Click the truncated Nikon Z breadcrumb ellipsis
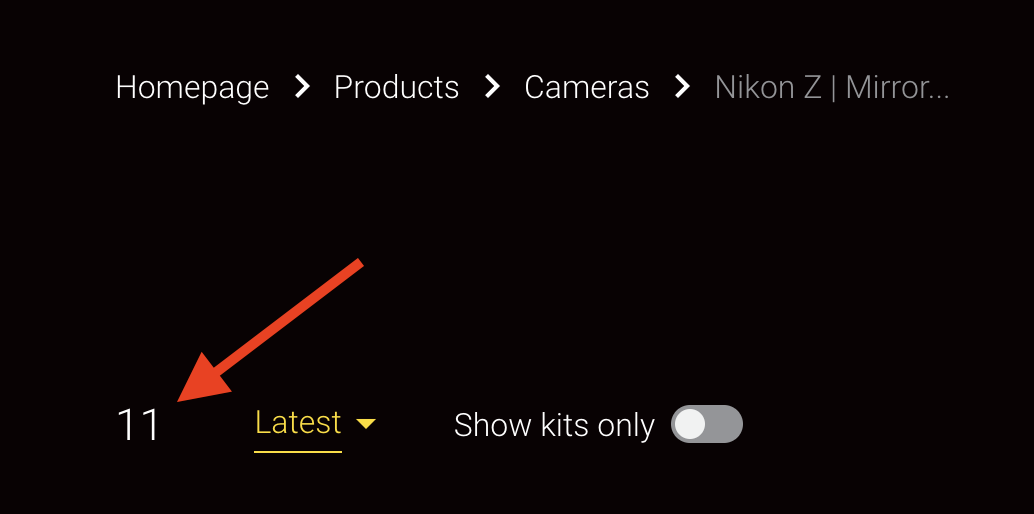 tap(936, 90)
